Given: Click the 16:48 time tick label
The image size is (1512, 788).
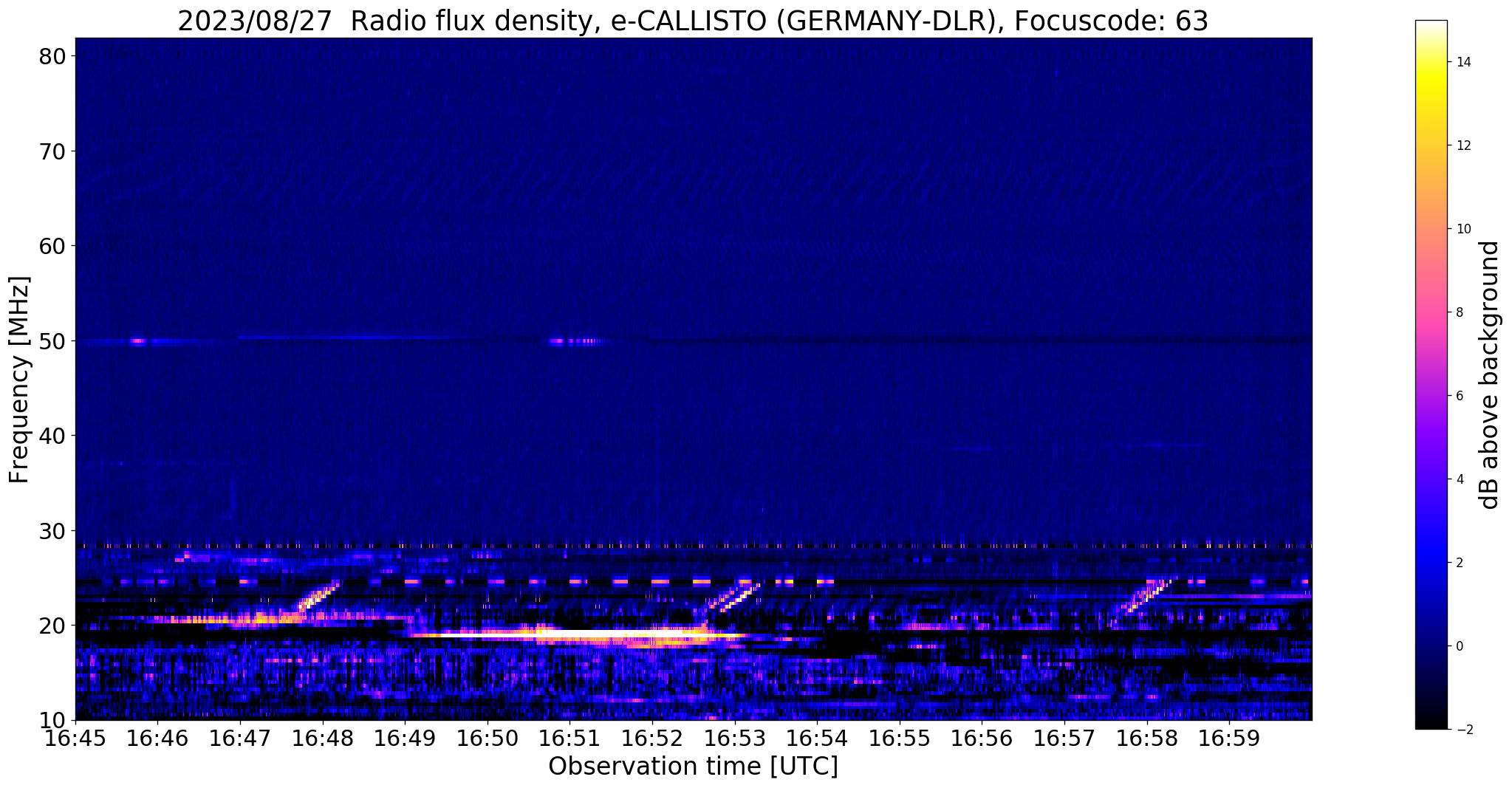Looking at the screenshot, I should pyautogui.click(x=323, y=739).
